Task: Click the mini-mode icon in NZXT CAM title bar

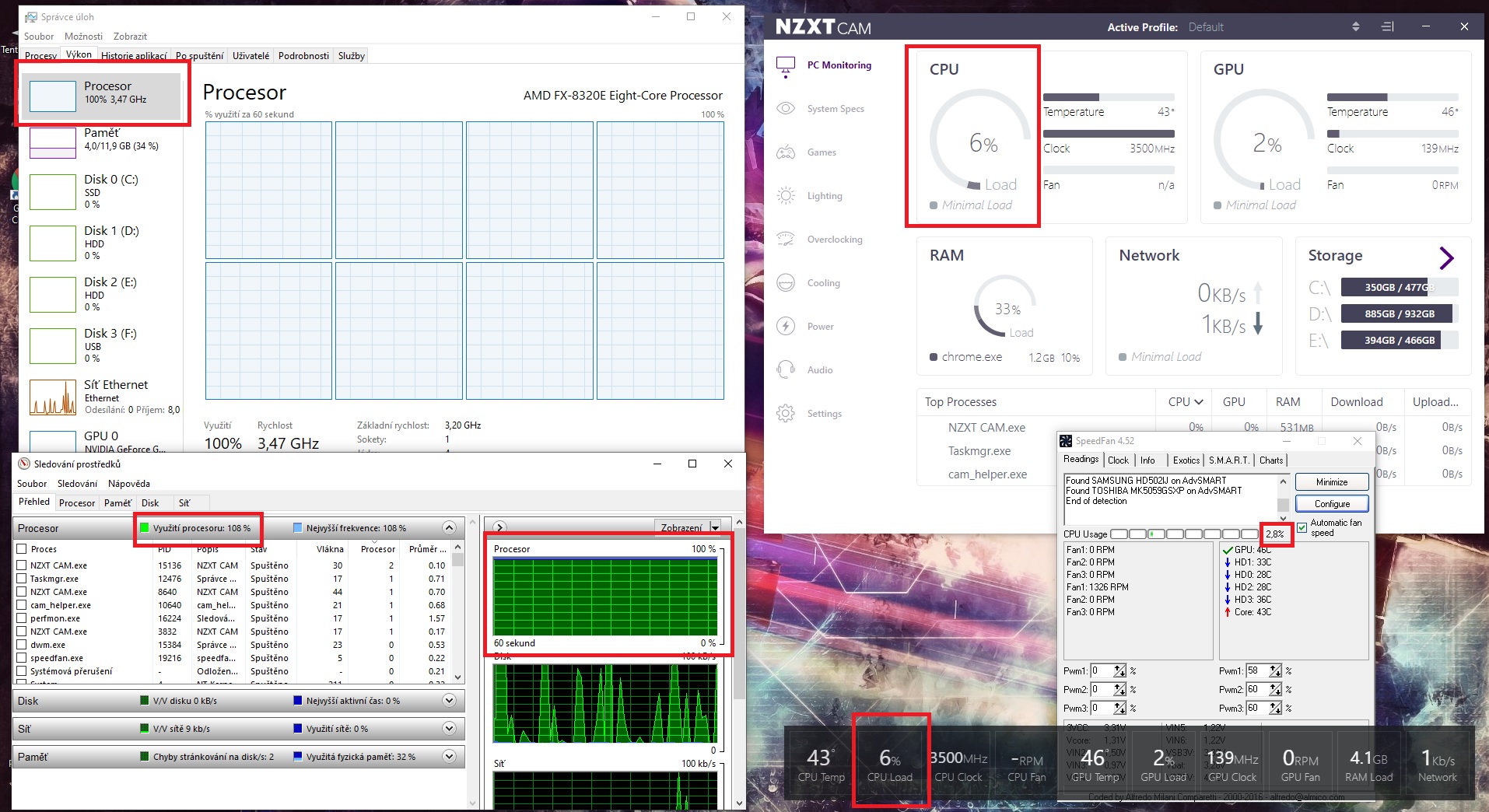Action: 1387,26
